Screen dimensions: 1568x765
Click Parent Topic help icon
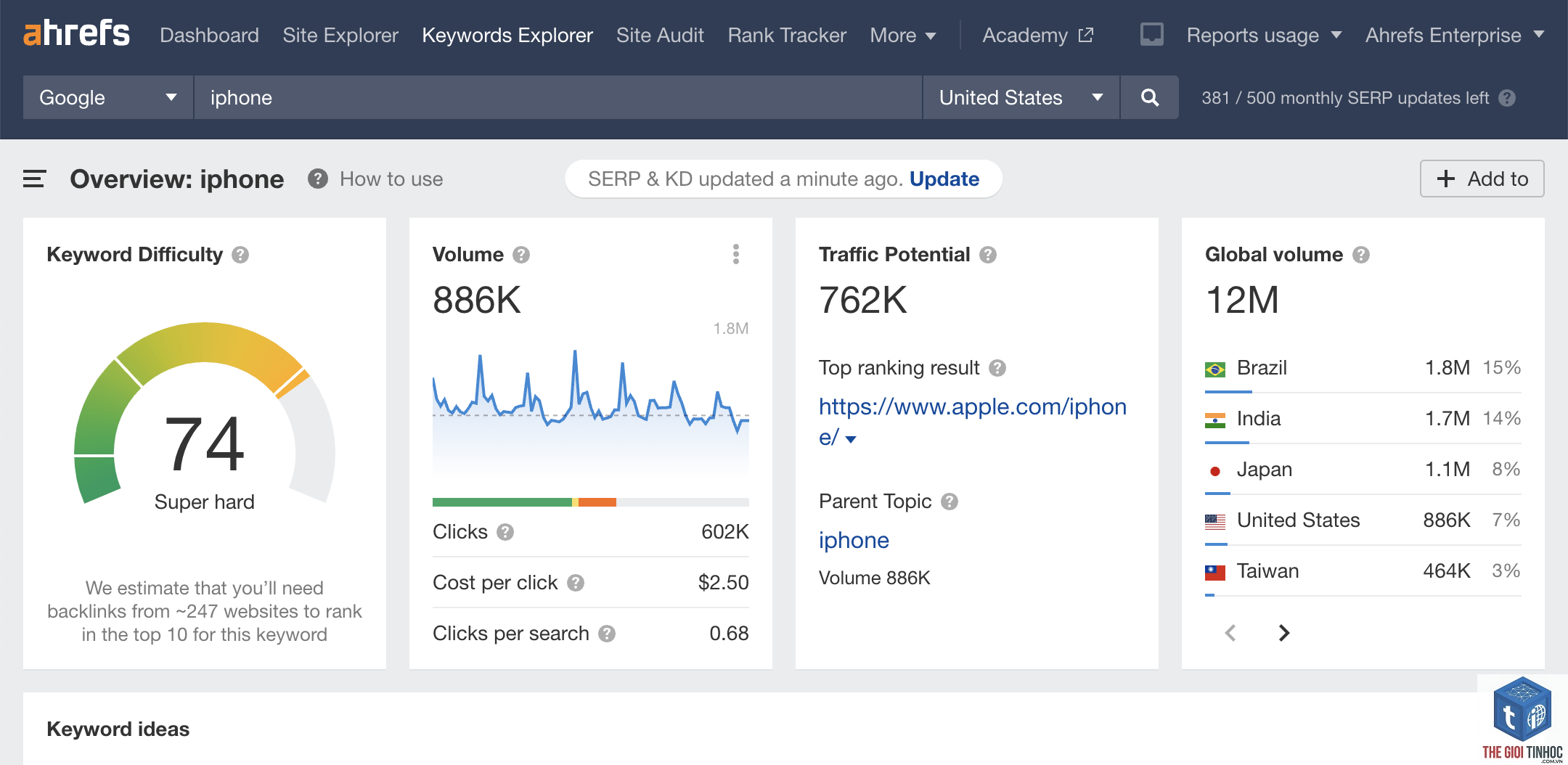[x=950, y=502]
